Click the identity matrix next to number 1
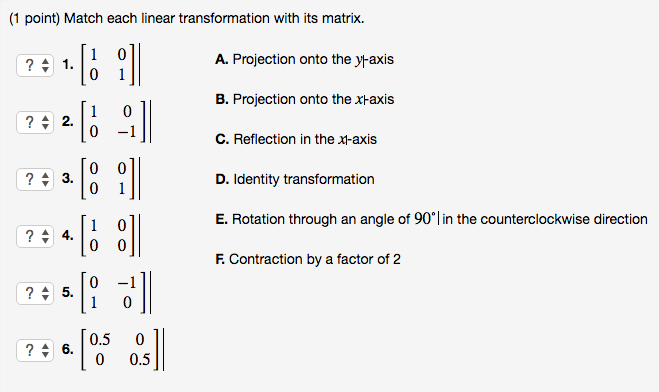This screenshot has height=392, width=659. (108, 65)
